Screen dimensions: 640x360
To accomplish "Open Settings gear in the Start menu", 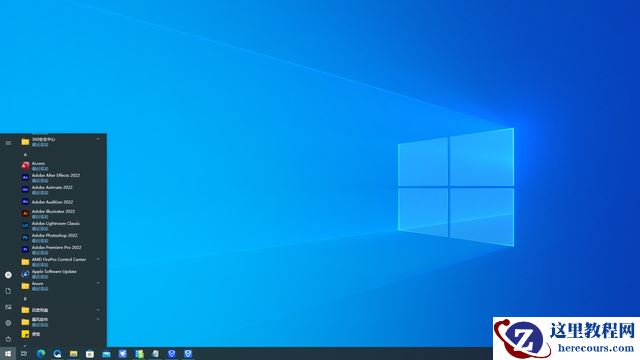I will click(8, 323).
